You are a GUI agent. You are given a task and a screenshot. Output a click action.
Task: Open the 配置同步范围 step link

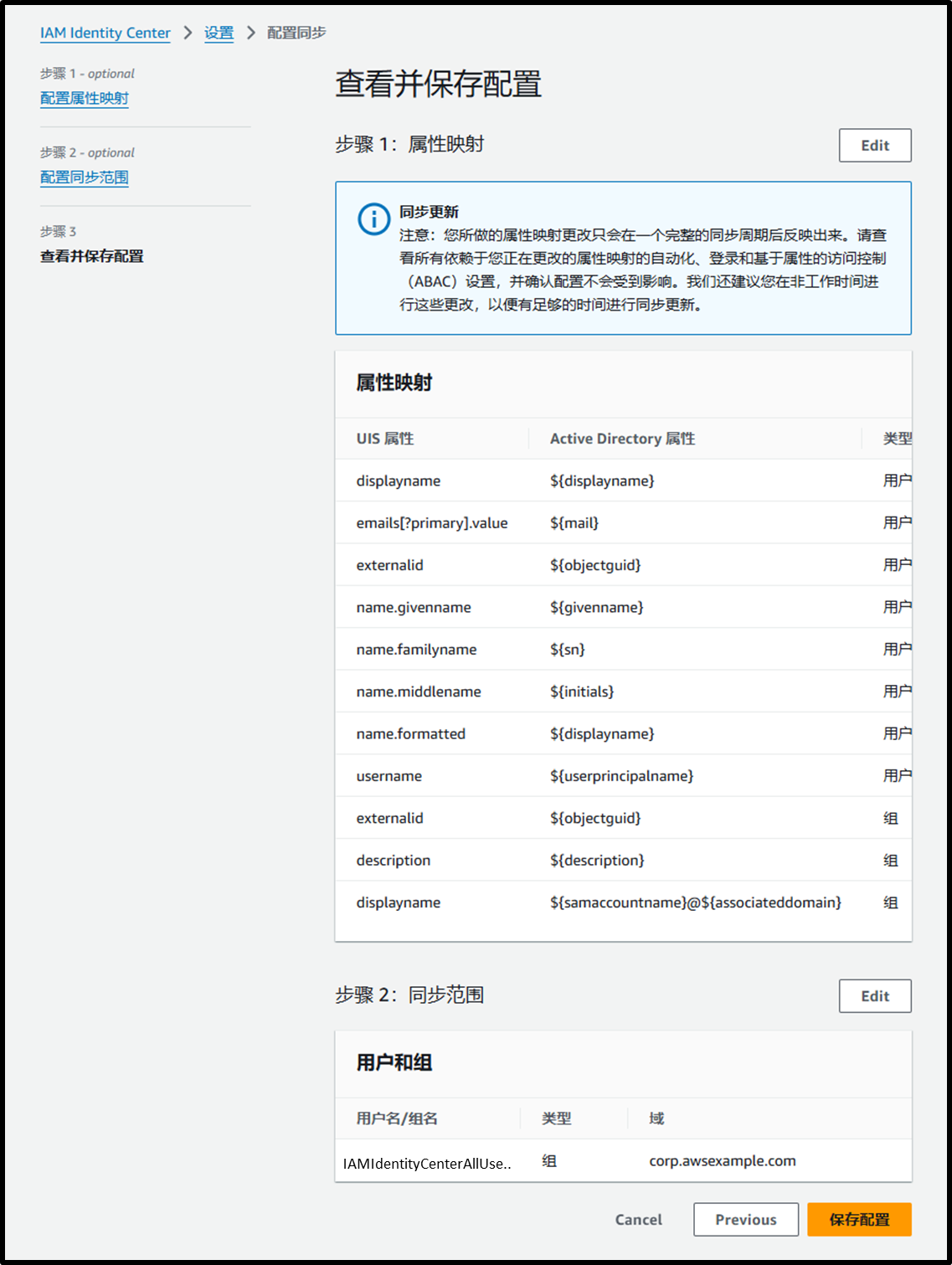pyautogui.click(x=85, y=177)
